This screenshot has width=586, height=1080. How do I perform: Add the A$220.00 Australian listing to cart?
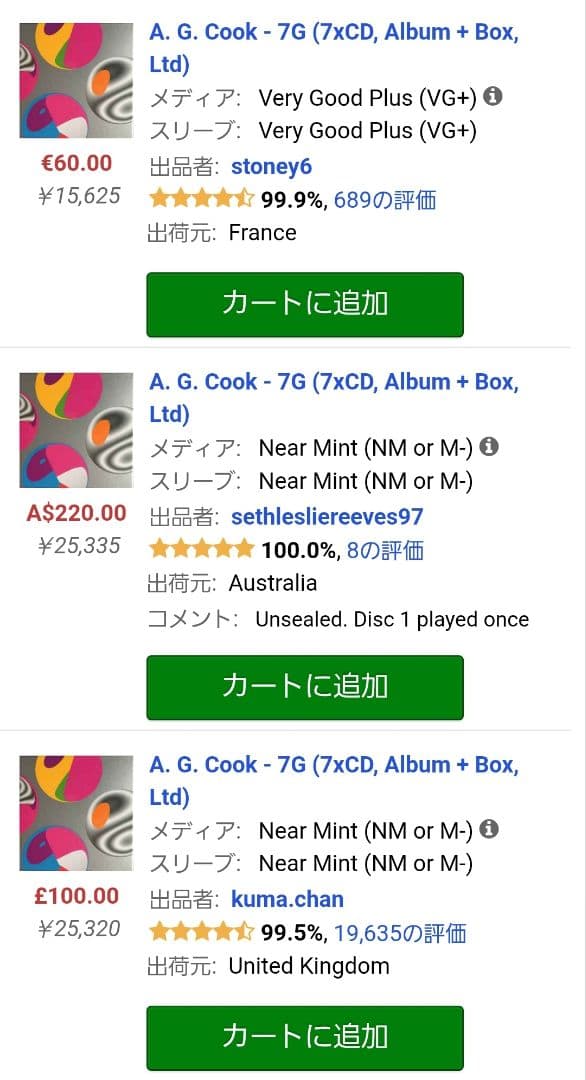point(304,687)
